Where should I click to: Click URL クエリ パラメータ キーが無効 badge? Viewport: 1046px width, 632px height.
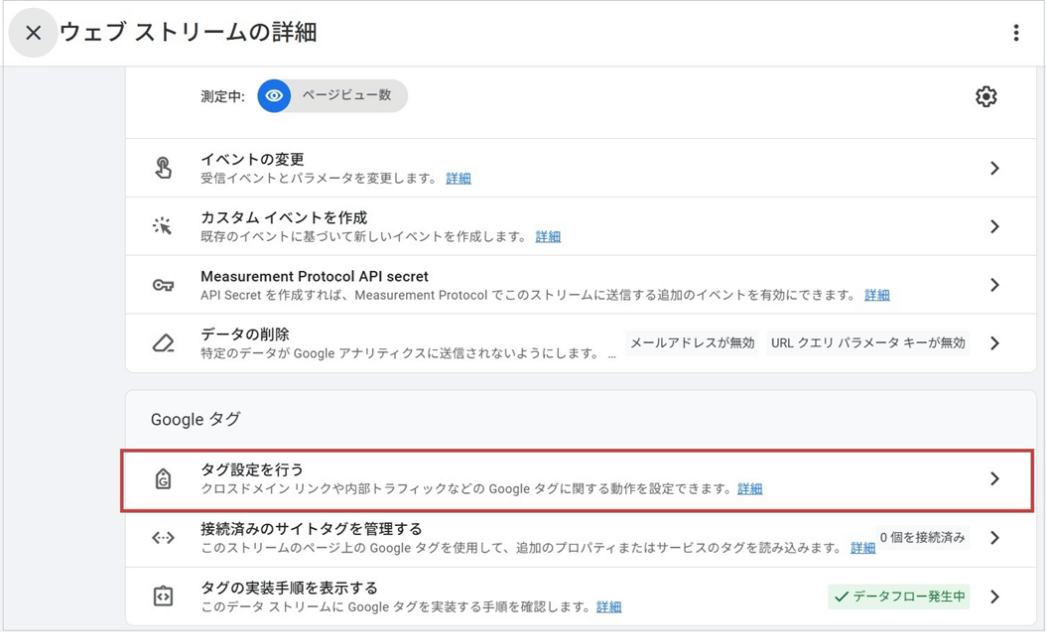tap(868, 343)
